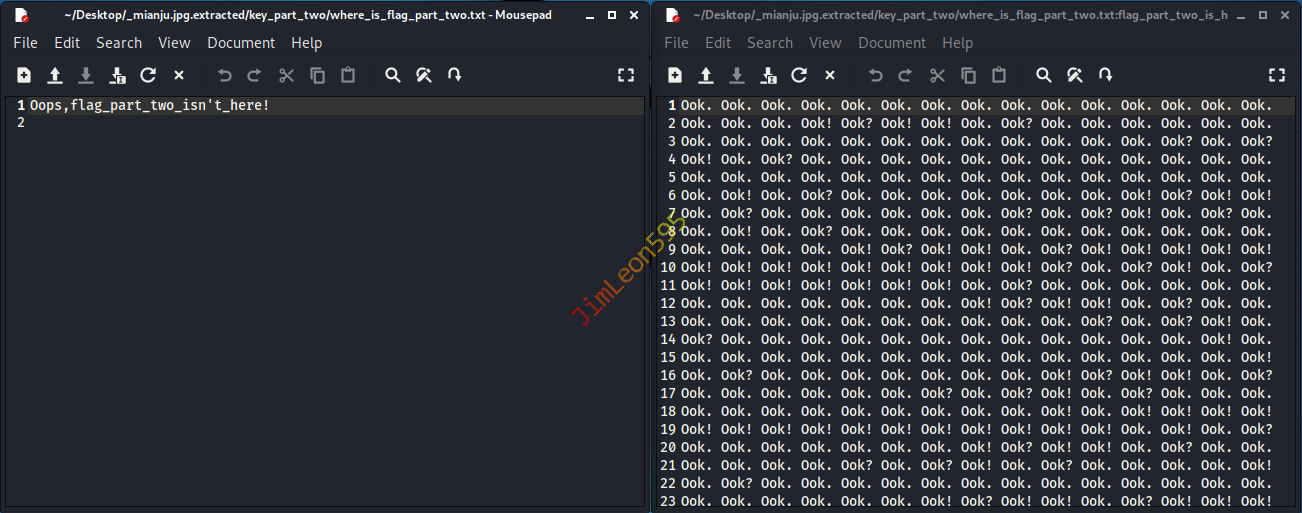Click Save As icon in right window toolbar
The image size is (1302, 513).
pyautogui.click(x=768, y=75)
